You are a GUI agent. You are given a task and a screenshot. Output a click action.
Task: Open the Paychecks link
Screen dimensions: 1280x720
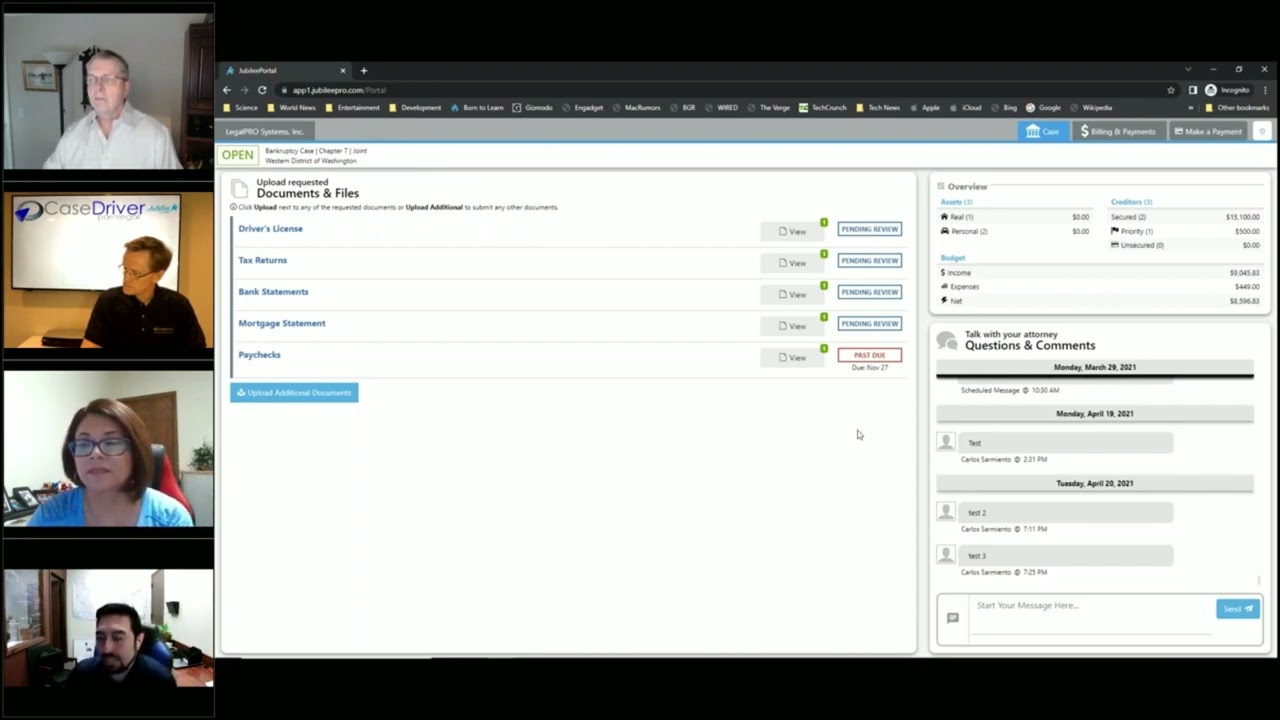click(x=259, y=355)
